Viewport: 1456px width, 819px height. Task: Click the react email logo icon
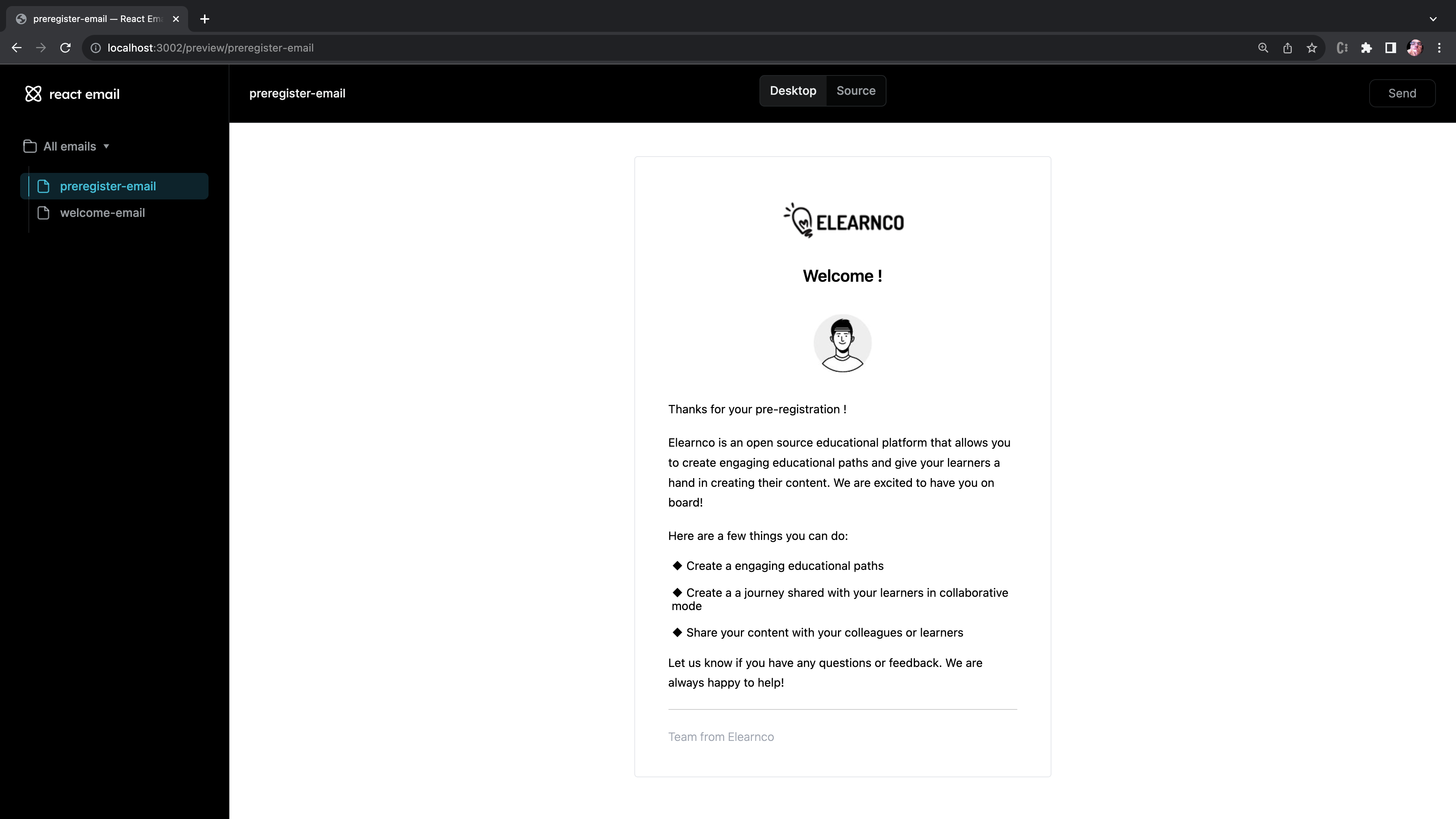point(33,93)
